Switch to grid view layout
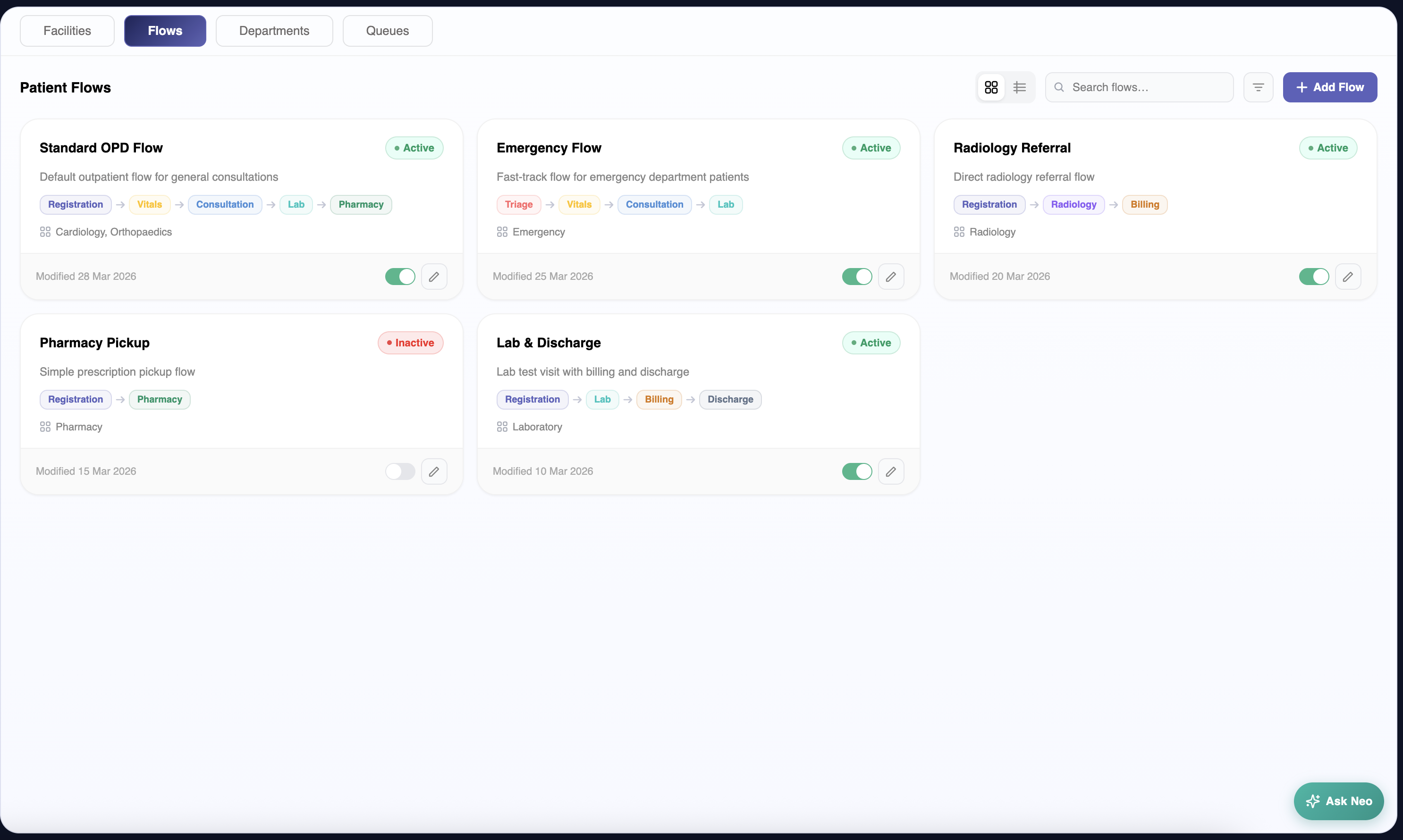The image size is (1403, 840). 991,87
